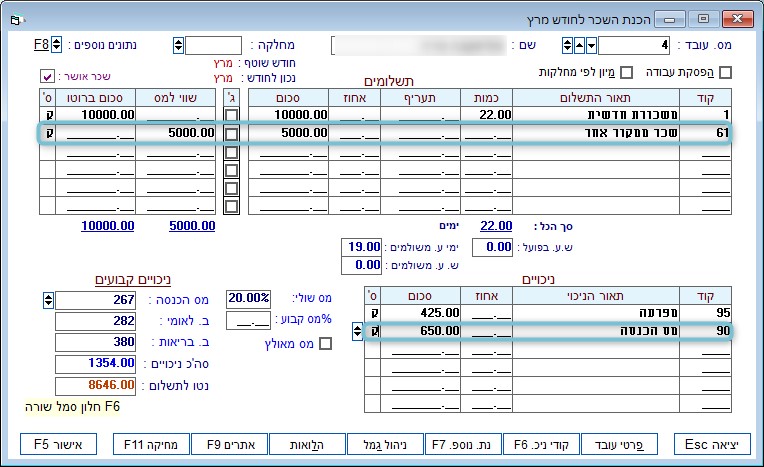The image size is (764, 467).
Task: Toggle הפסקת עבודה checkbox
Action: [x=726, y=72]
